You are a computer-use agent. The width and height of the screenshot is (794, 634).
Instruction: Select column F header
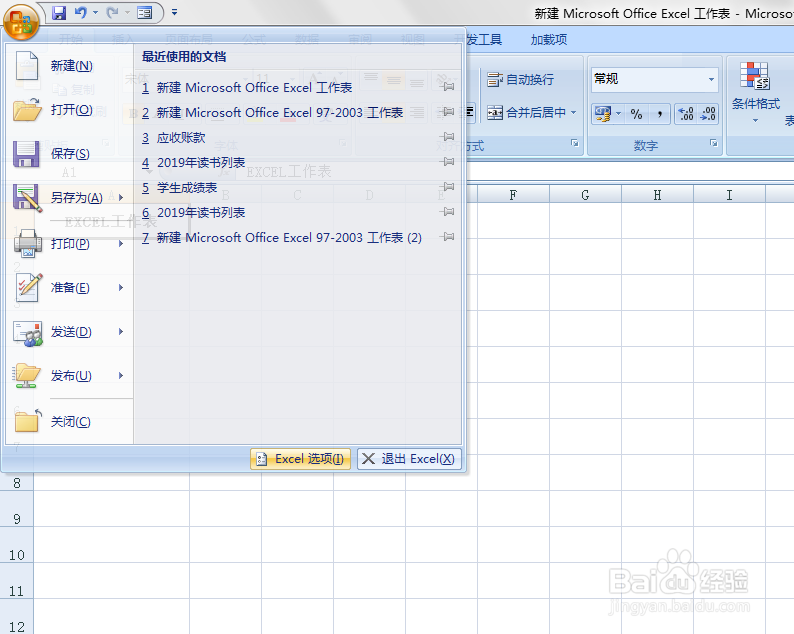(x=513, y=195)
